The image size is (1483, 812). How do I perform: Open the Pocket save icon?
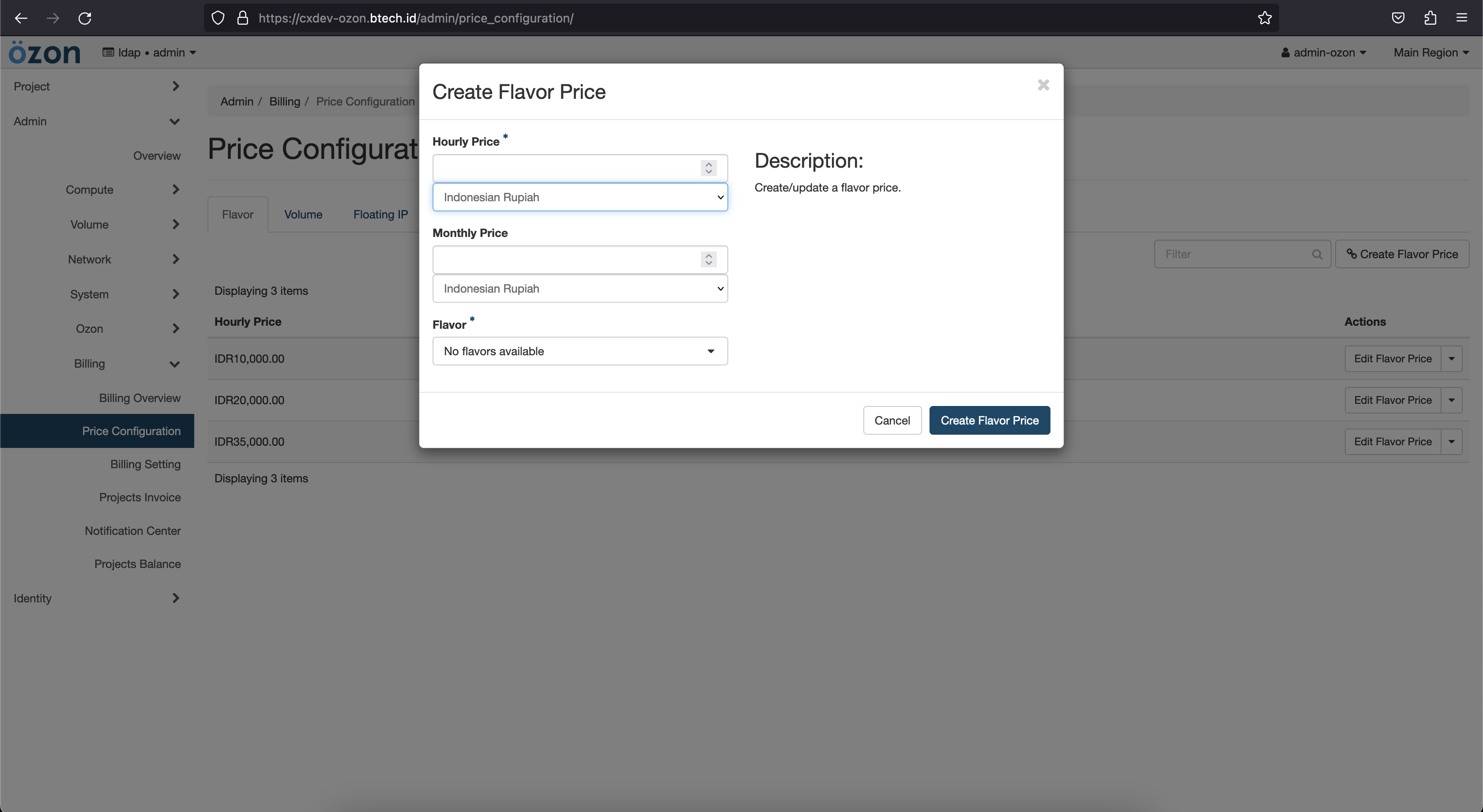1398,18
